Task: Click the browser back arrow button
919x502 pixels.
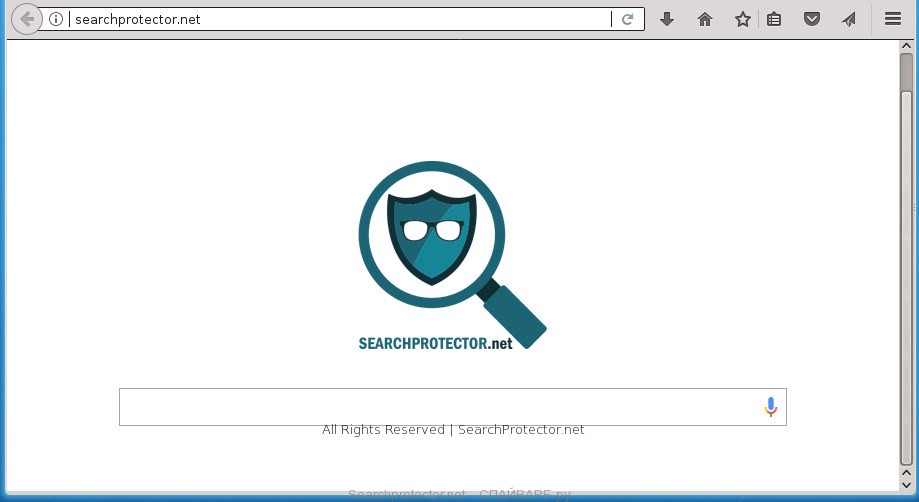Action: (27, 19)
